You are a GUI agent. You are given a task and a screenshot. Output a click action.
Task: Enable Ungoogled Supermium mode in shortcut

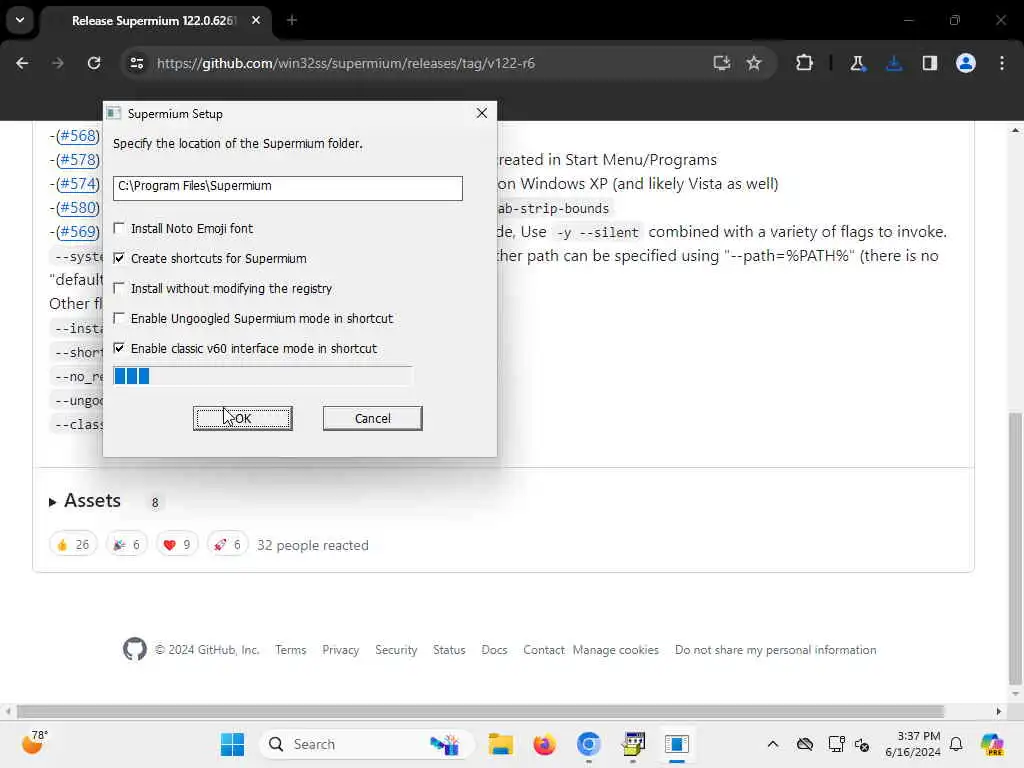click(119, 318)
